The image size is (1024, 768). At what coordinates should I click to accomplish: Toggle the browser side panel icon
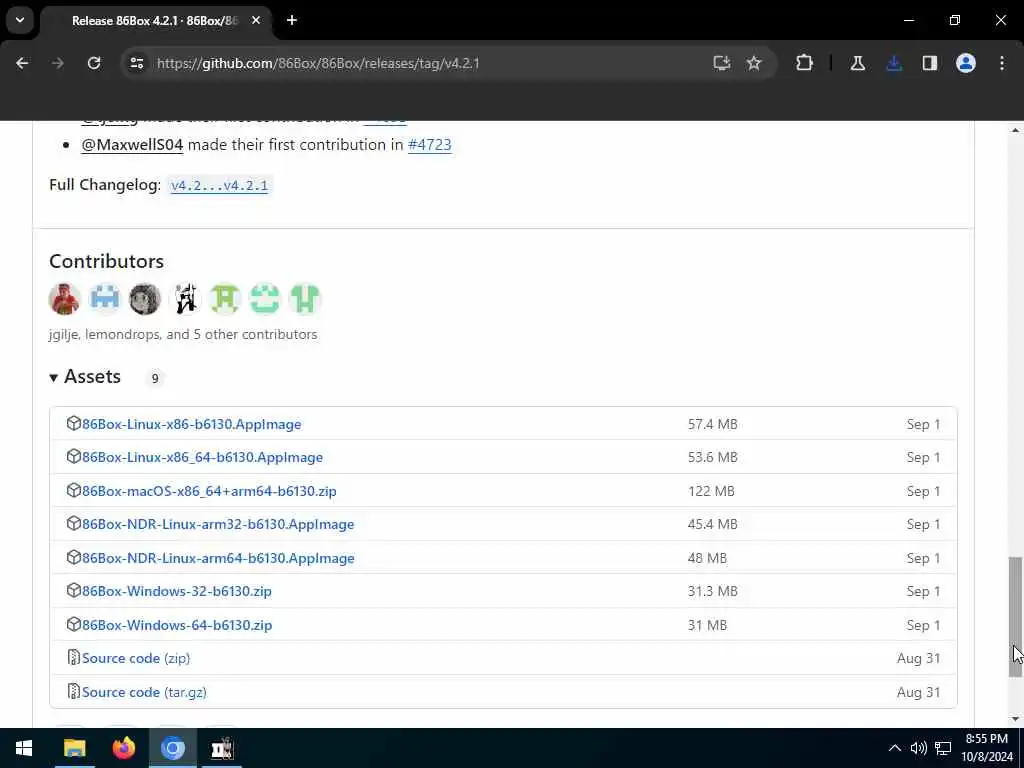[x=930, y=63]
